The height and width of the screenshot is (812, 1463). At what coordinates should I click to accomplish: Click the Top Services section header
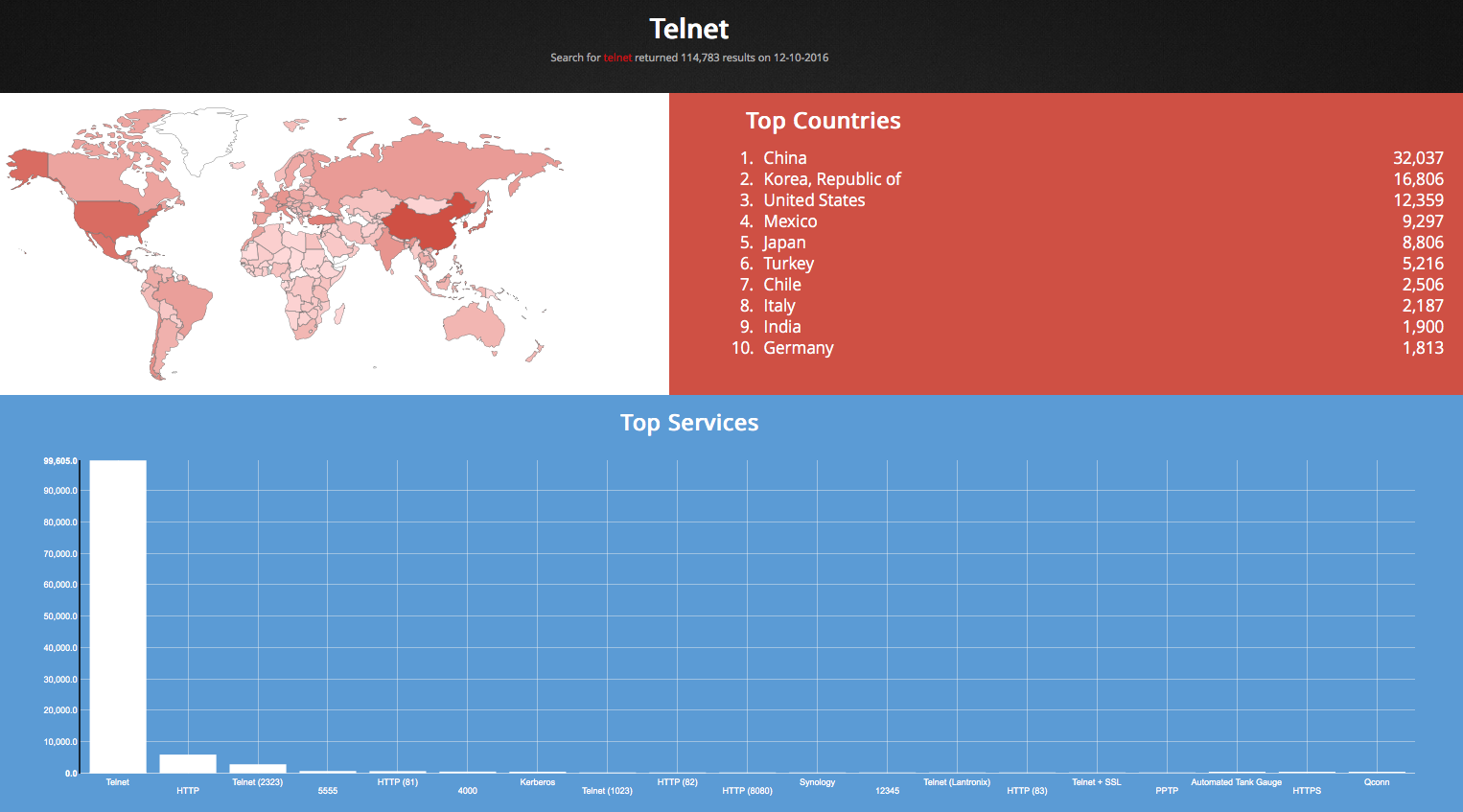coord(688,422)
